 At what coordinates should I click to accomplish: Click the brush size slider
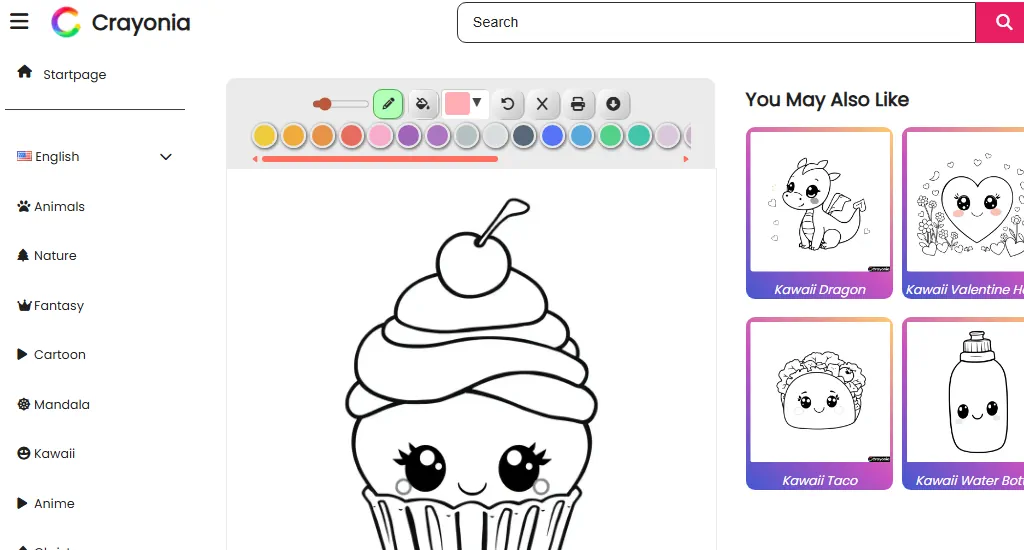[340, 104]
